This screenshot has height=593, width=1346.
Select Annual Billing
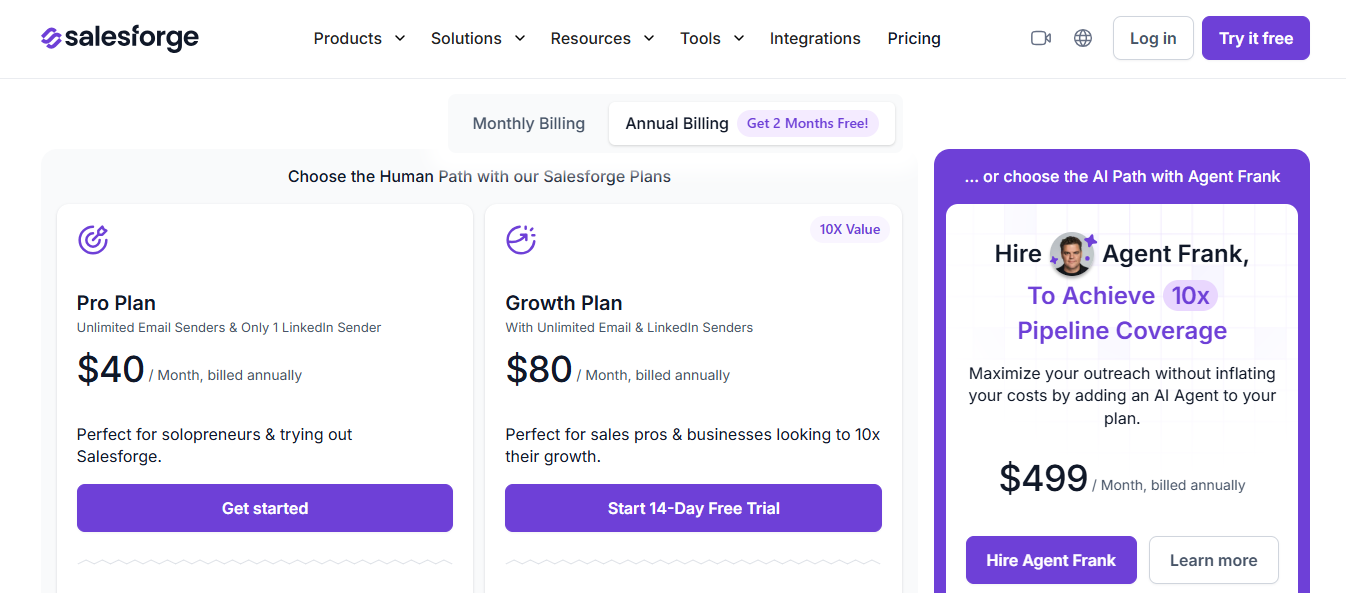[676, 123]
